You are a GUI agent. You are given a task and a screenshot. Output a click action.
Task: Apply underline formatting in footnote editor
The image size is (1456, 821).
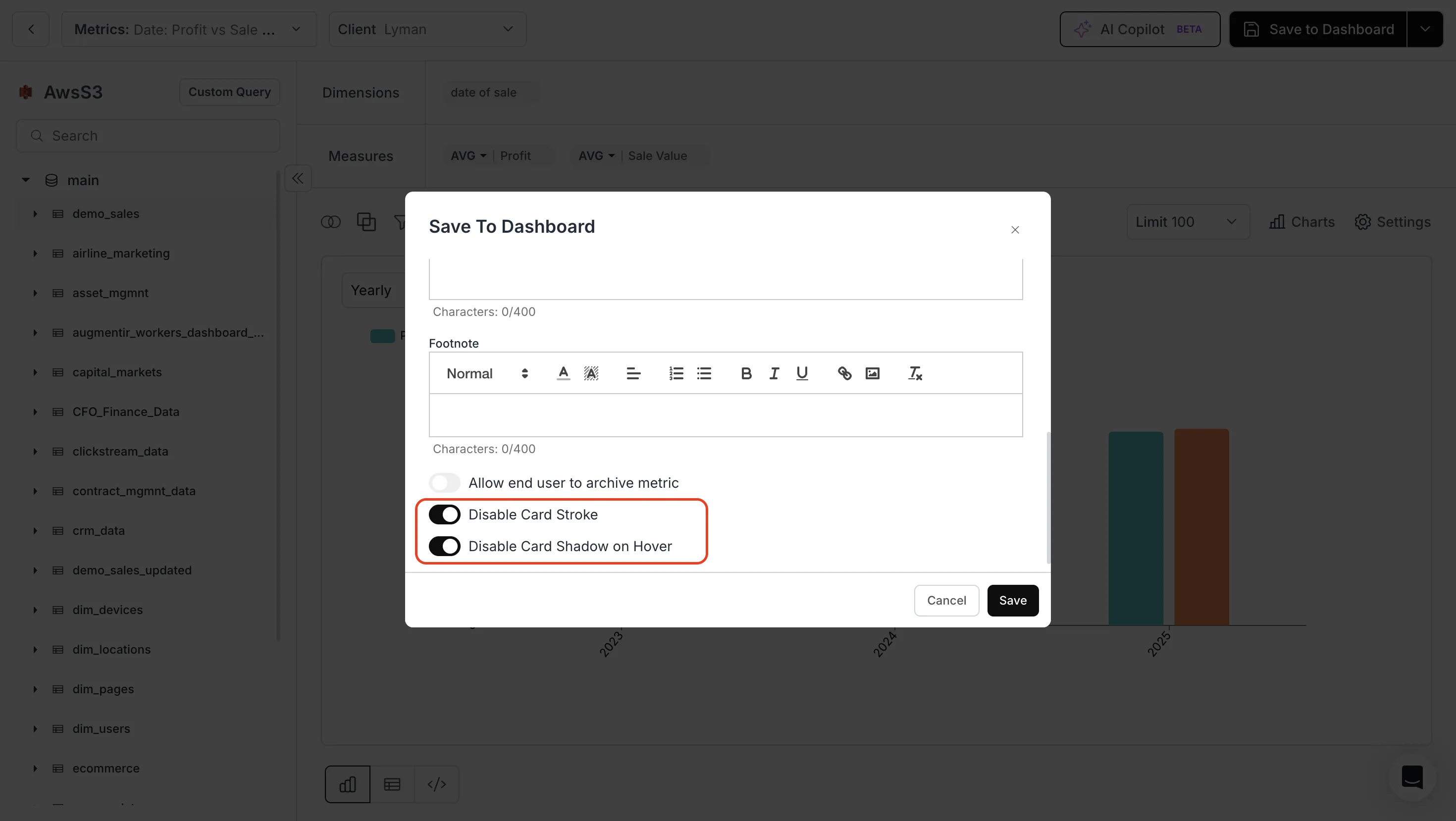(802, 373)
